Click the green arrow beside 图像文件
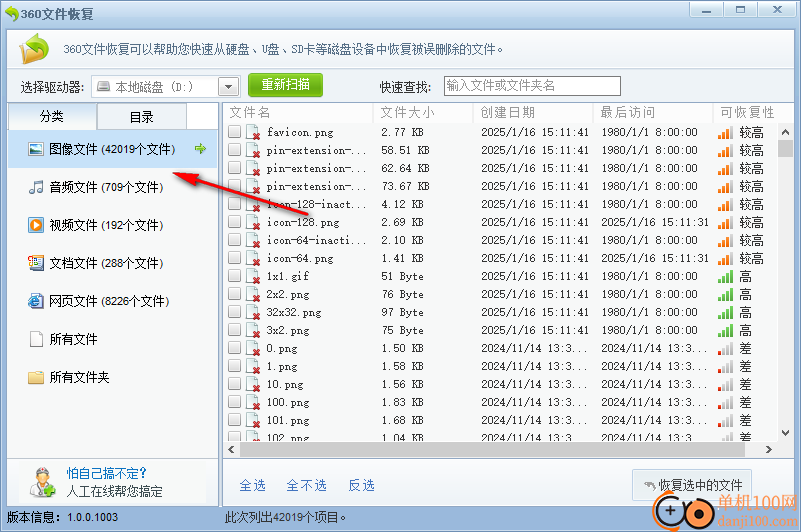This screenshot has width=801, height=532. (200, 149)
